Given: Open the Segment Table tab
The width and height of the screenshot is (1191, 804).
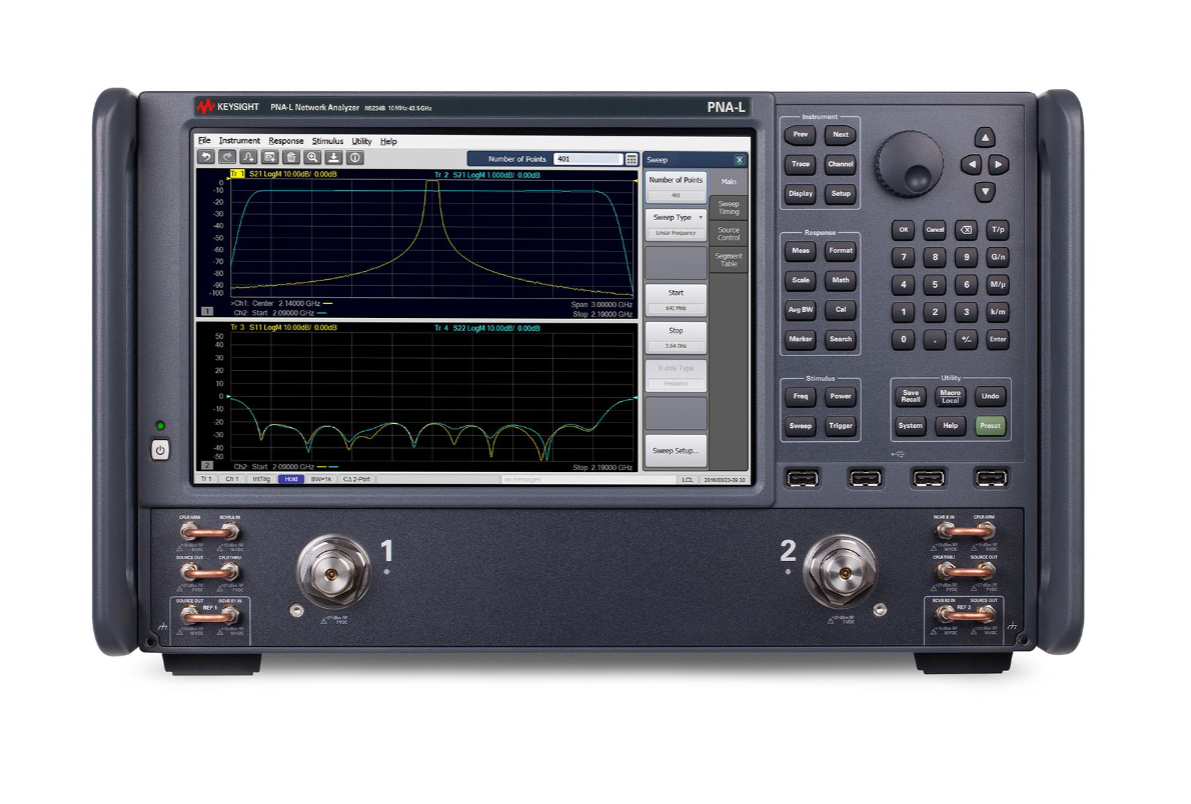Looking at the screenshot, I should (728, 260).
